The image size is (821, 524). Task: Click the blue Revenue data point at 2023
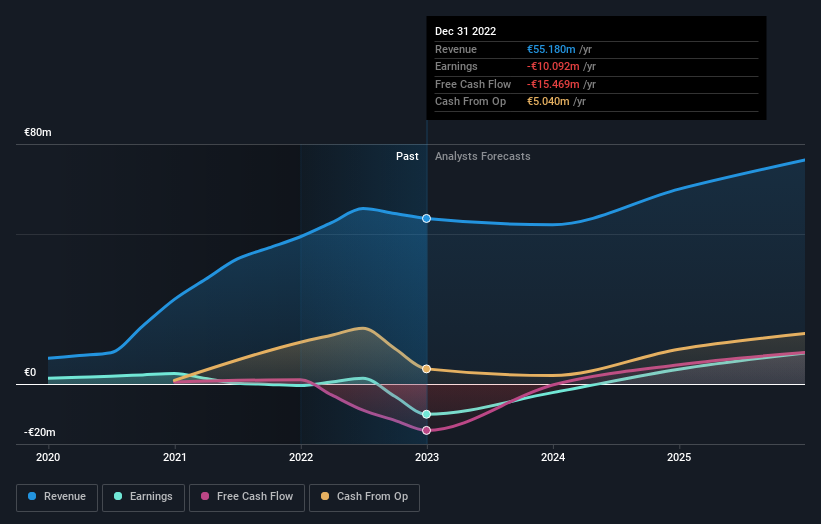(x=427, y=218)
